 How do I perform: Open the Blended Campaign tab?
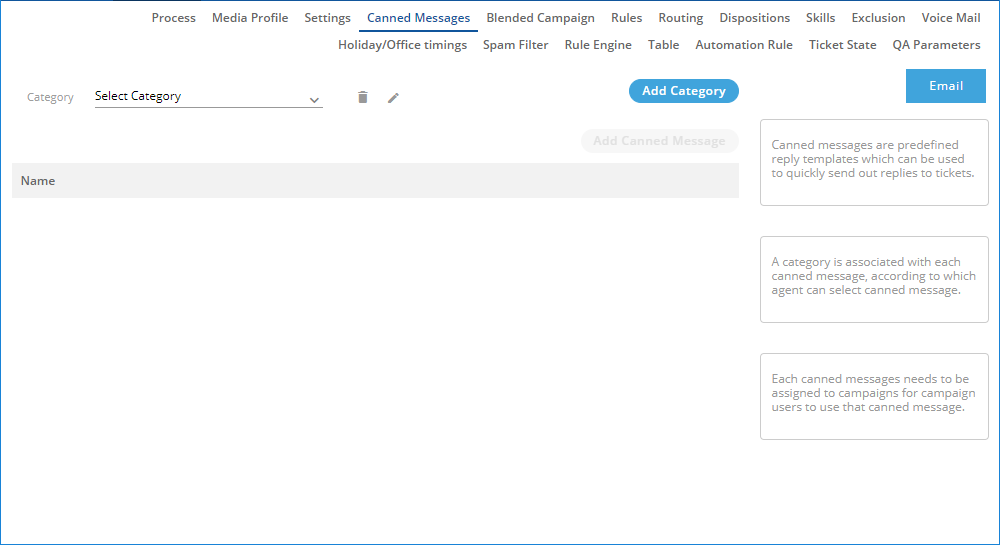(540, 18)
